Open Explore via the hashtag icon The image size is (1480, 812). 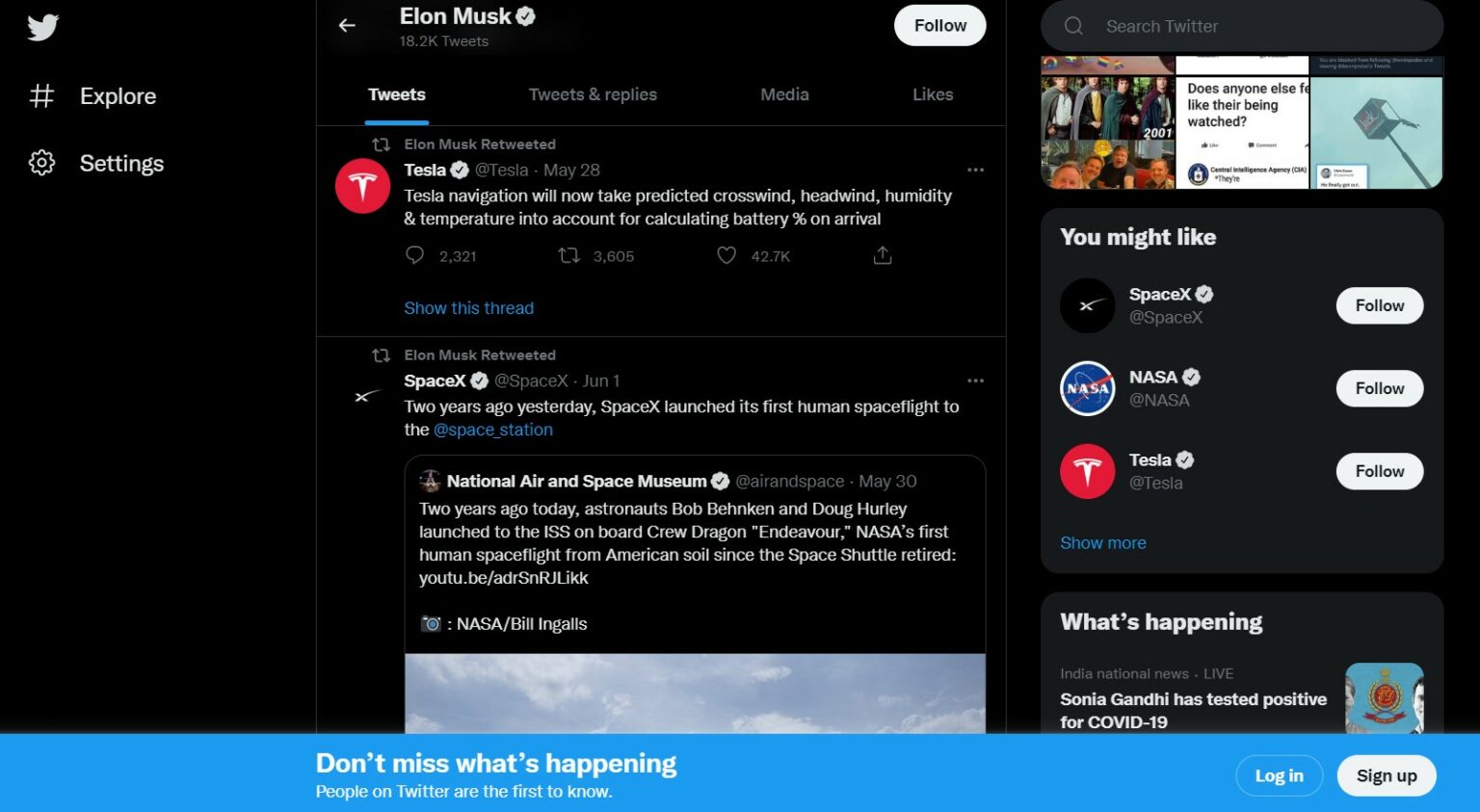tap(42, 95)
